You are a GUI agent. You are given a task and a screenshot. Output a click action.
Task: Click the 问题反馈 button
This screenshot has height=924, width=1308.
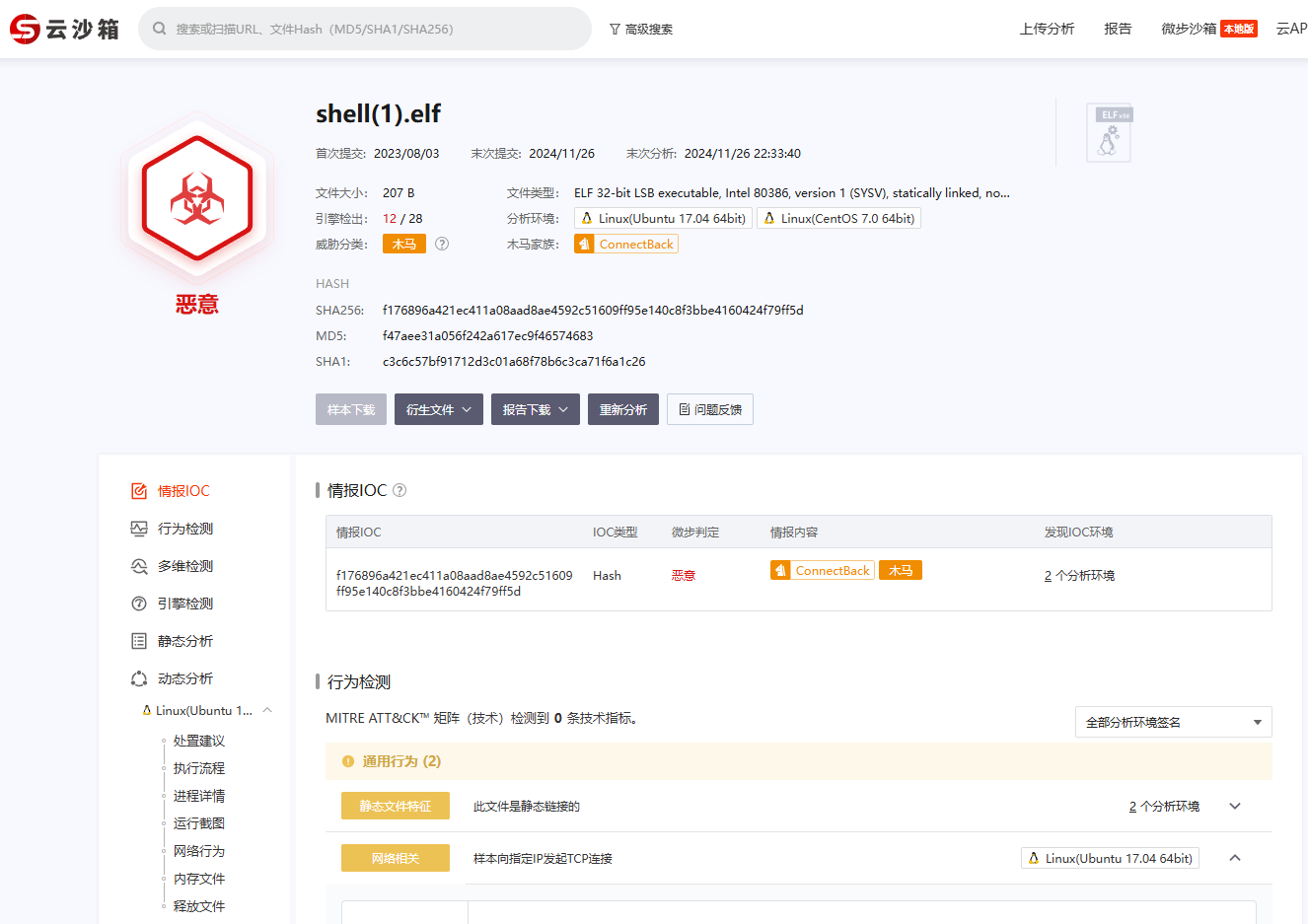(709, 409)
